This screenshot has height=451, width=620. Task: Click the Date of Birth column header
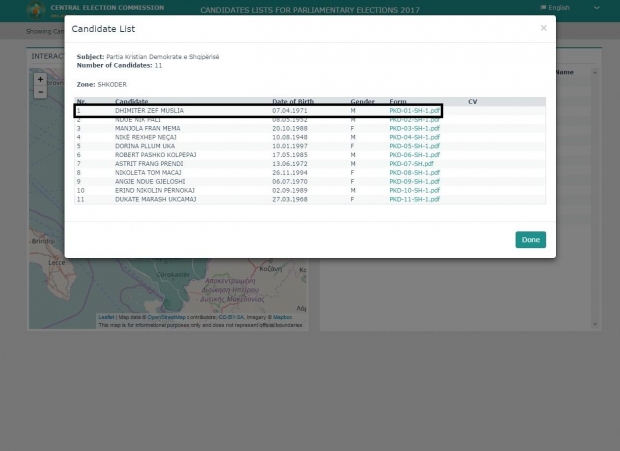click(293, 102)
